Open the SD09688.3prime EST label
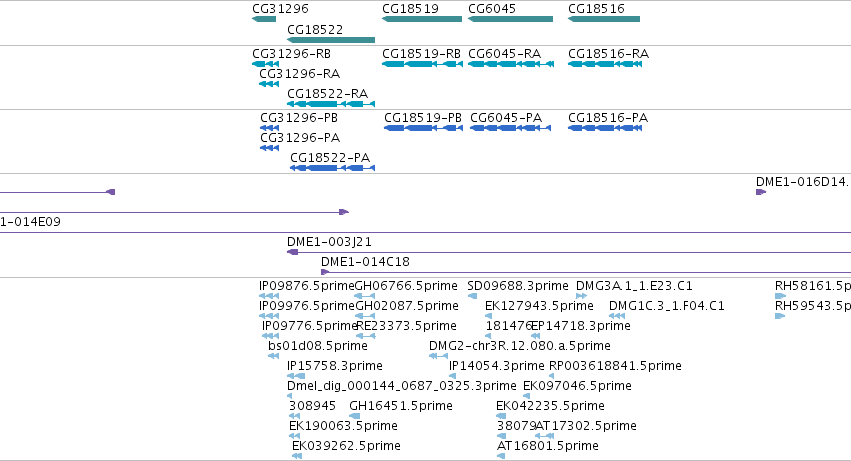The height and width of the screenshot is (461, 851). click(x=518, y=286)
